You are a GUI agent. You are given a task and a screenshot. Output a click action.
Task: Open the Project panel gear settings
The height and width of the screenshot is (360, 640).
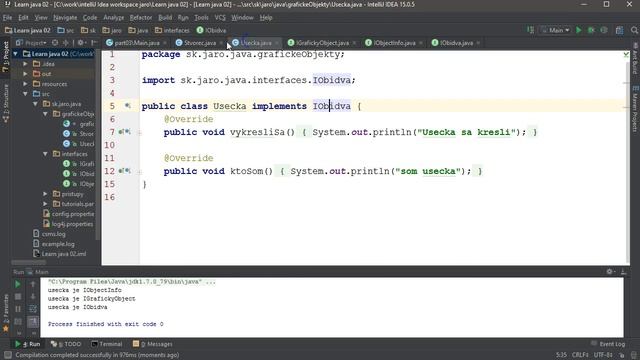(81, 42)
